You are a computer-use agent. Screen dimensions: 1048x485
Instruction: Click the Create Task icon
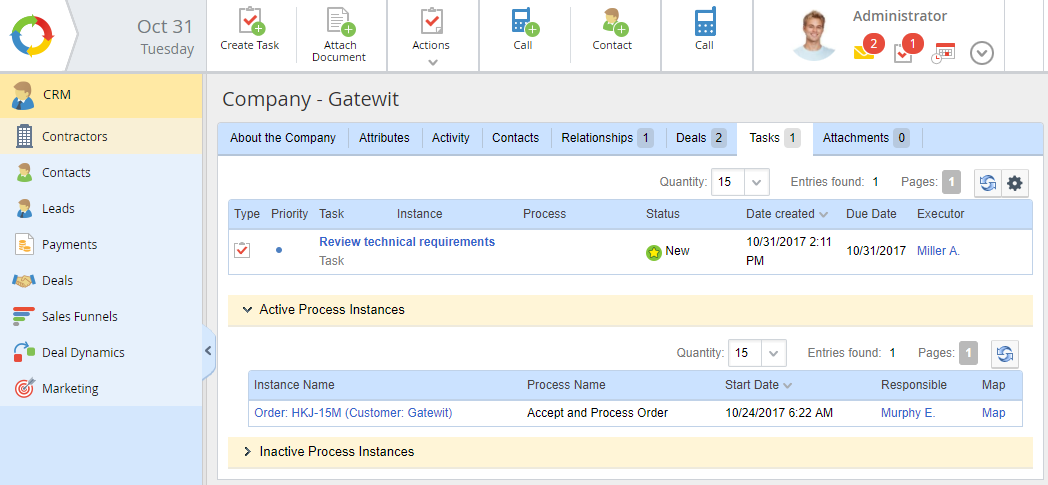tap(249, 22)
